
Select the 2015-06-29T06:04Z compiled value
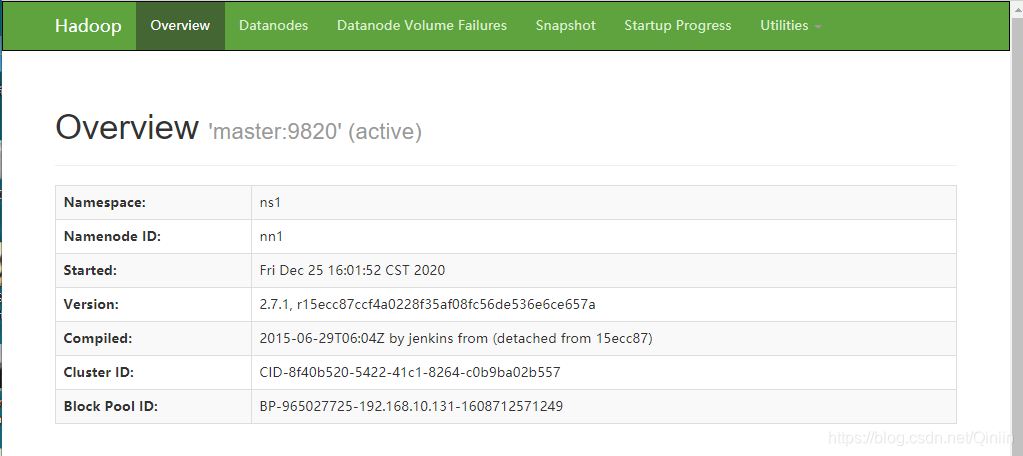click(456, 338)
